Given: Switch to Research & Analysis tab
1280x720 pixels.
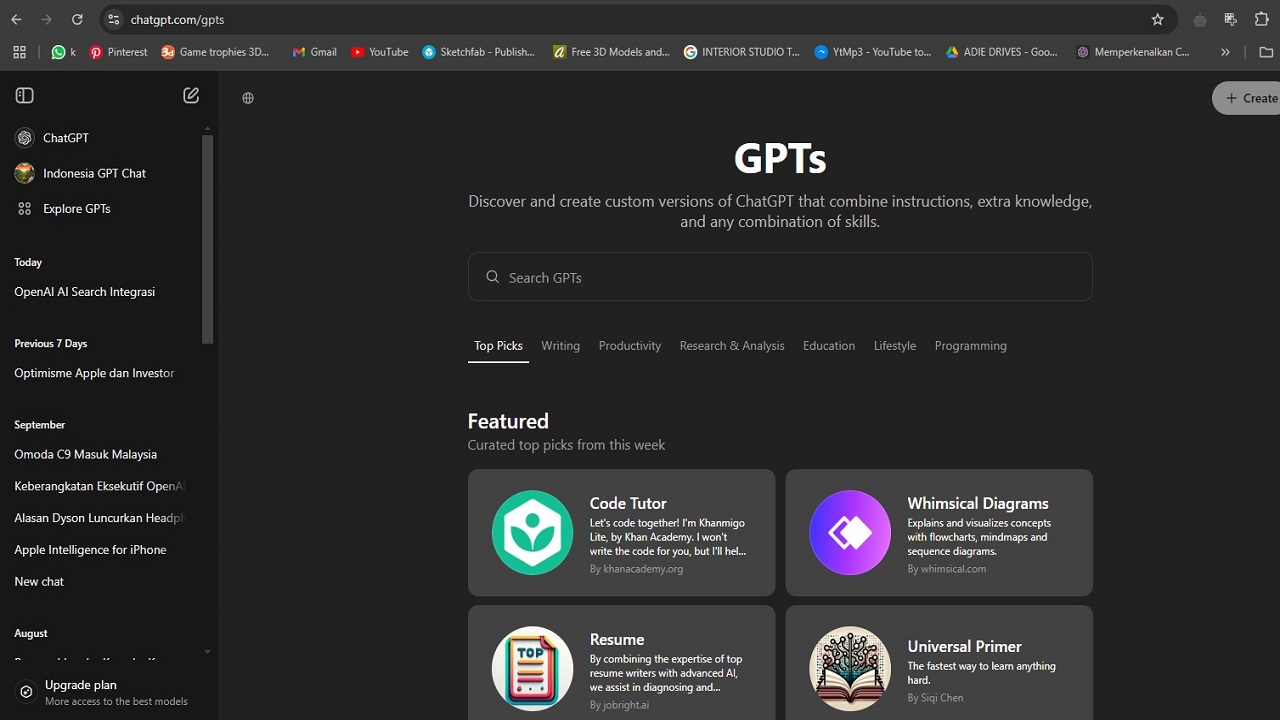Looking at the screenshot, I should (x=732, y=346).
